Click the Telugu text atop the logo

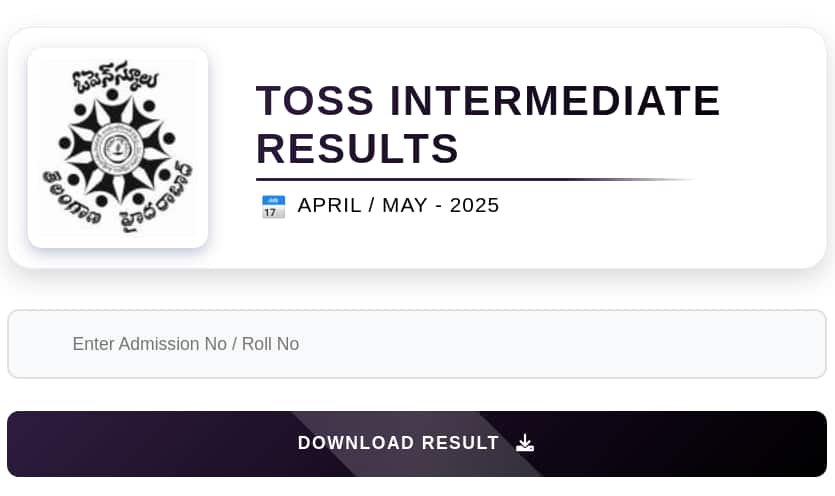click(x=116, y=77)
